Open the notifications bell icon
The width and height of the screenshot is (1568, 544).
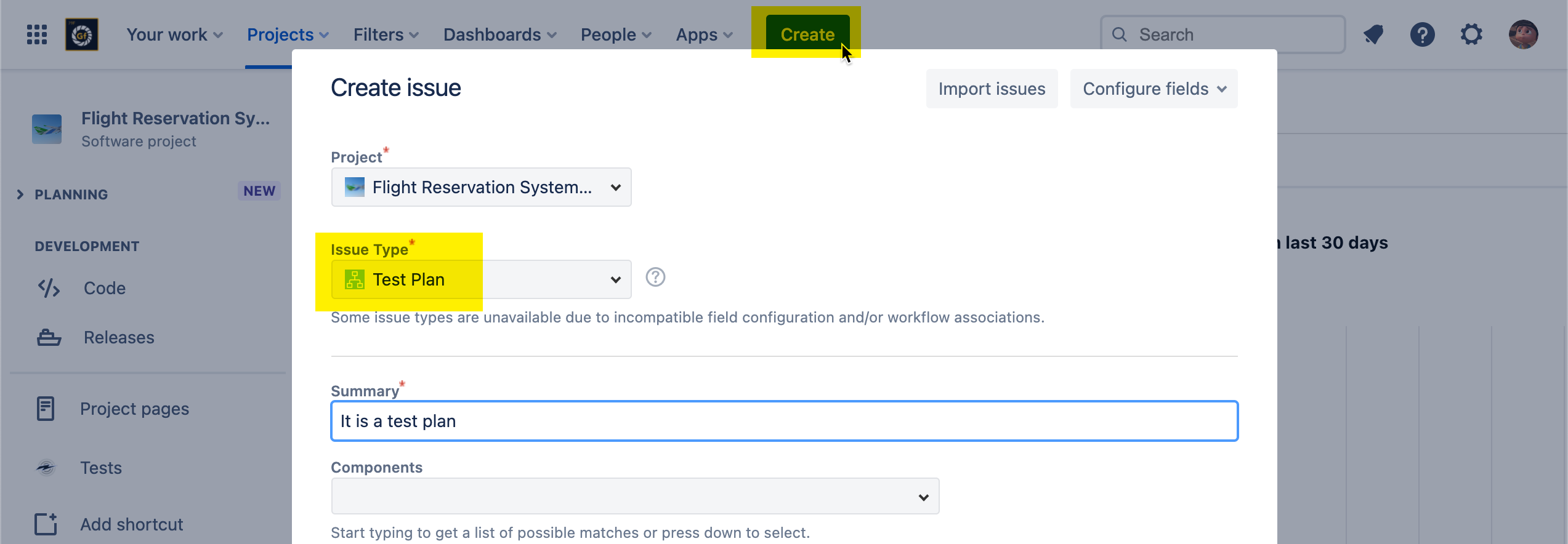[1373, 34]
